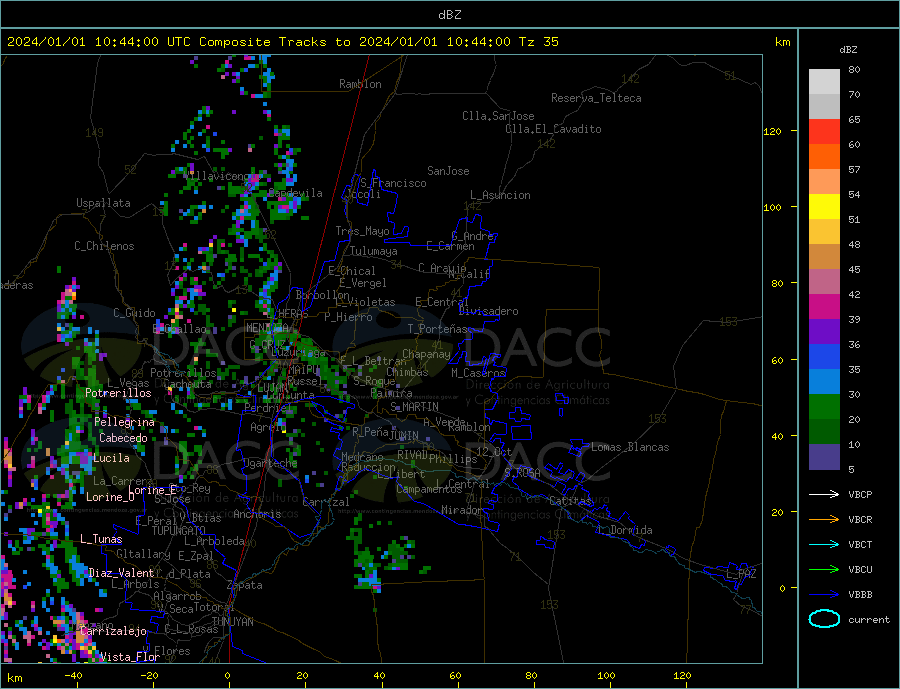Click the Cabecedo map label
900x689 pixels.
coord(123,438)
